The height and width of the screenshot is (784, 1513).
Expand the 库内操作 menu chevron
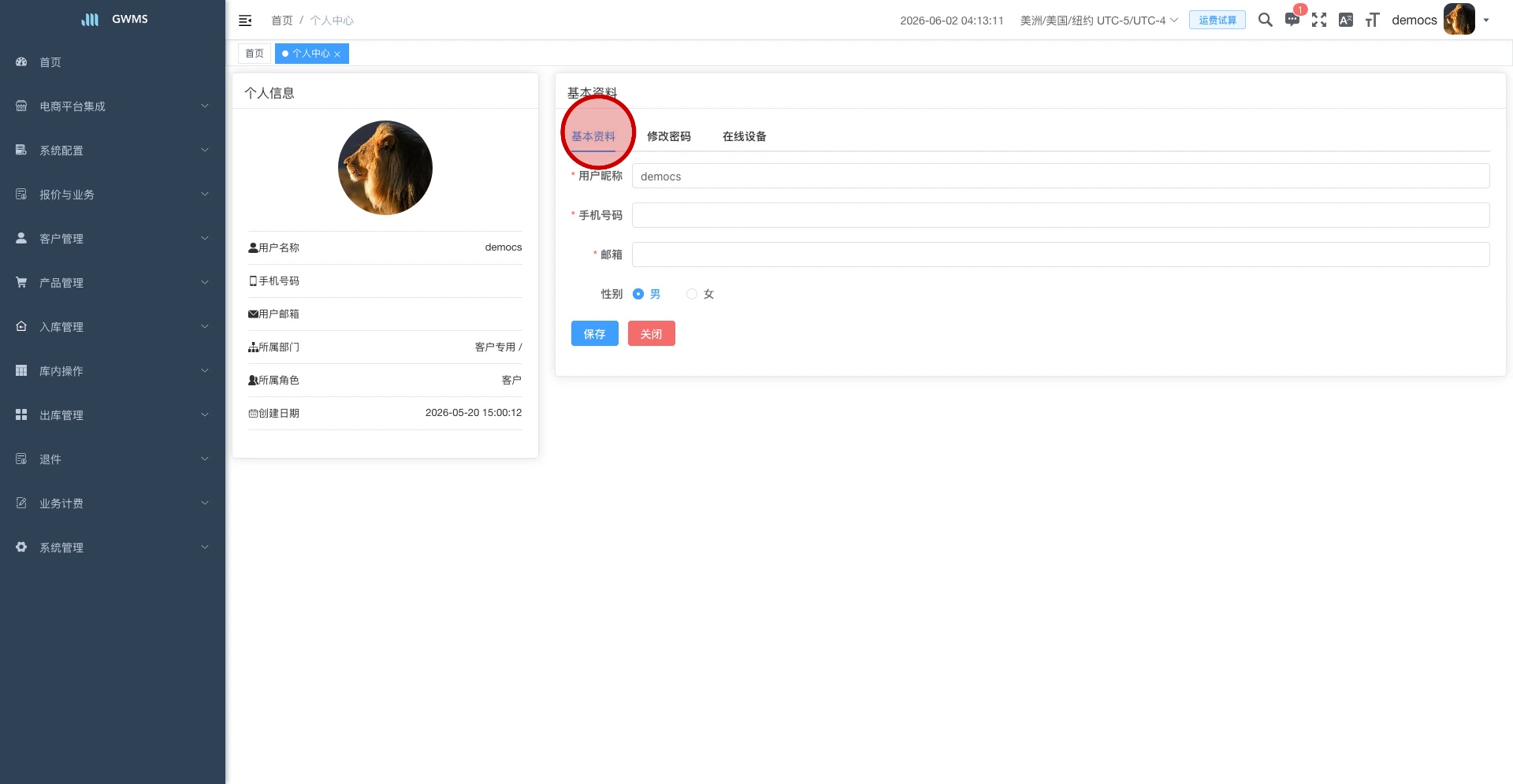click(x=205, y=370)
